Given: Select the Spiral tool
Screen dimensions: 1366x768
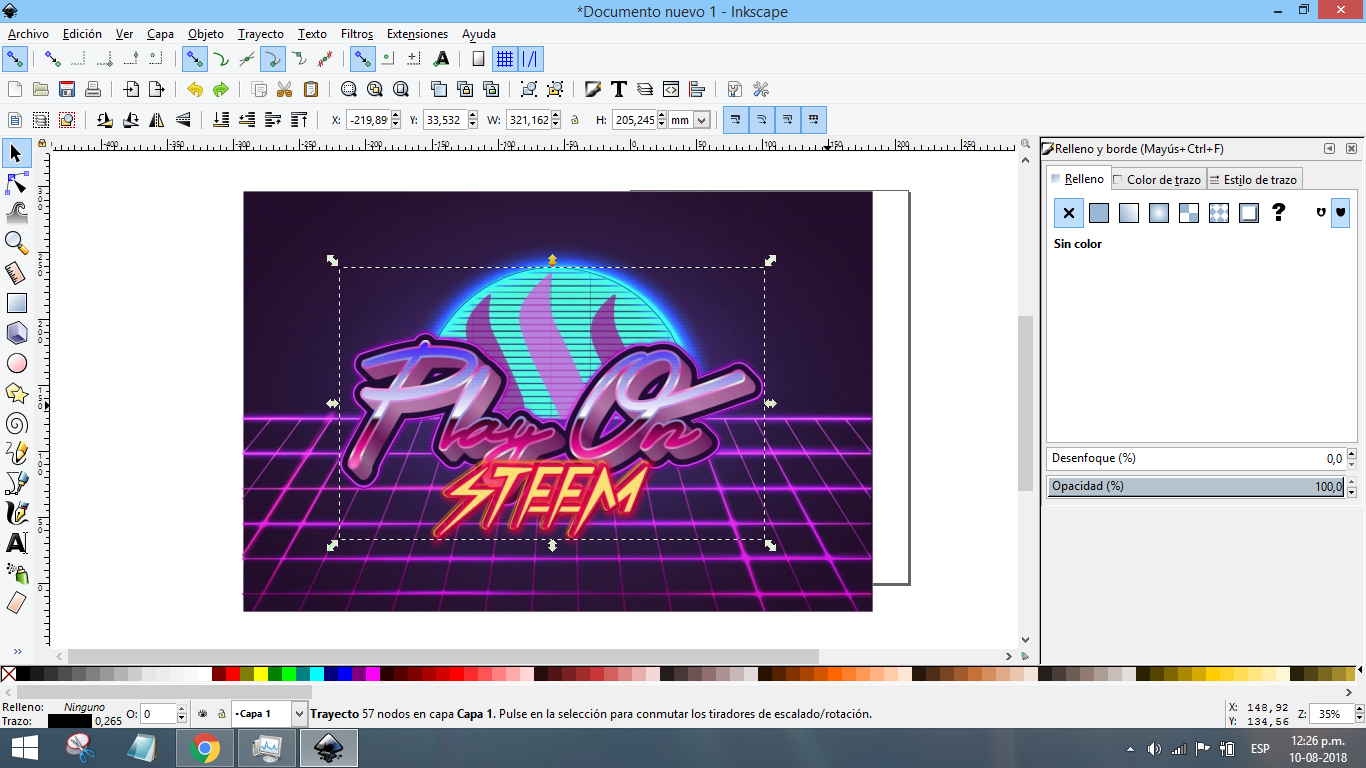Looking at the screenshot, I should [16, 423].
